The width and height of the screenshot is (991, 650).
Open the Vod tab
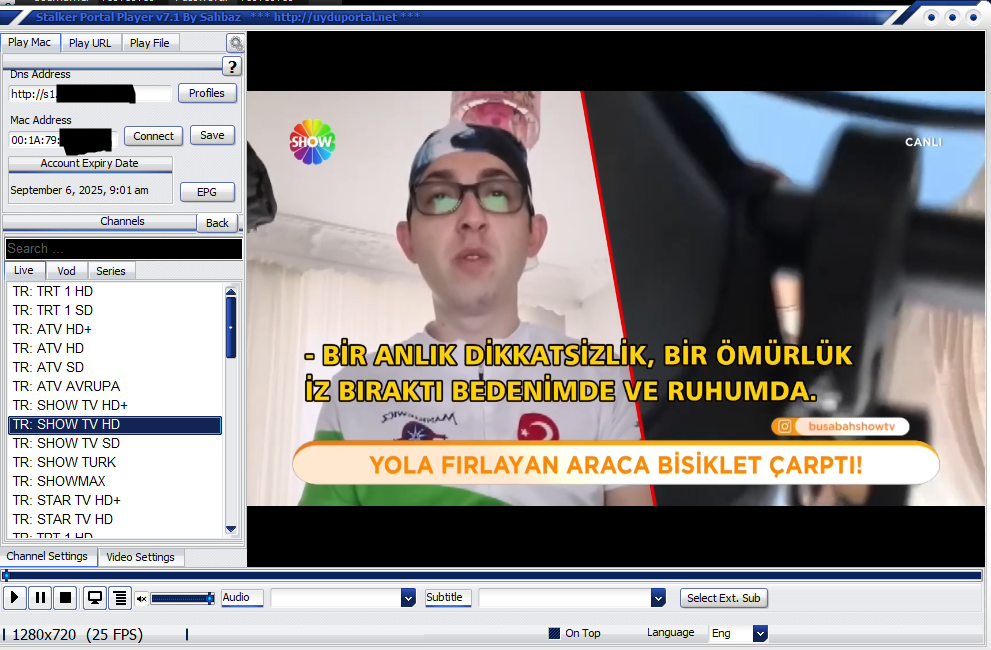(x=66, y=271)
